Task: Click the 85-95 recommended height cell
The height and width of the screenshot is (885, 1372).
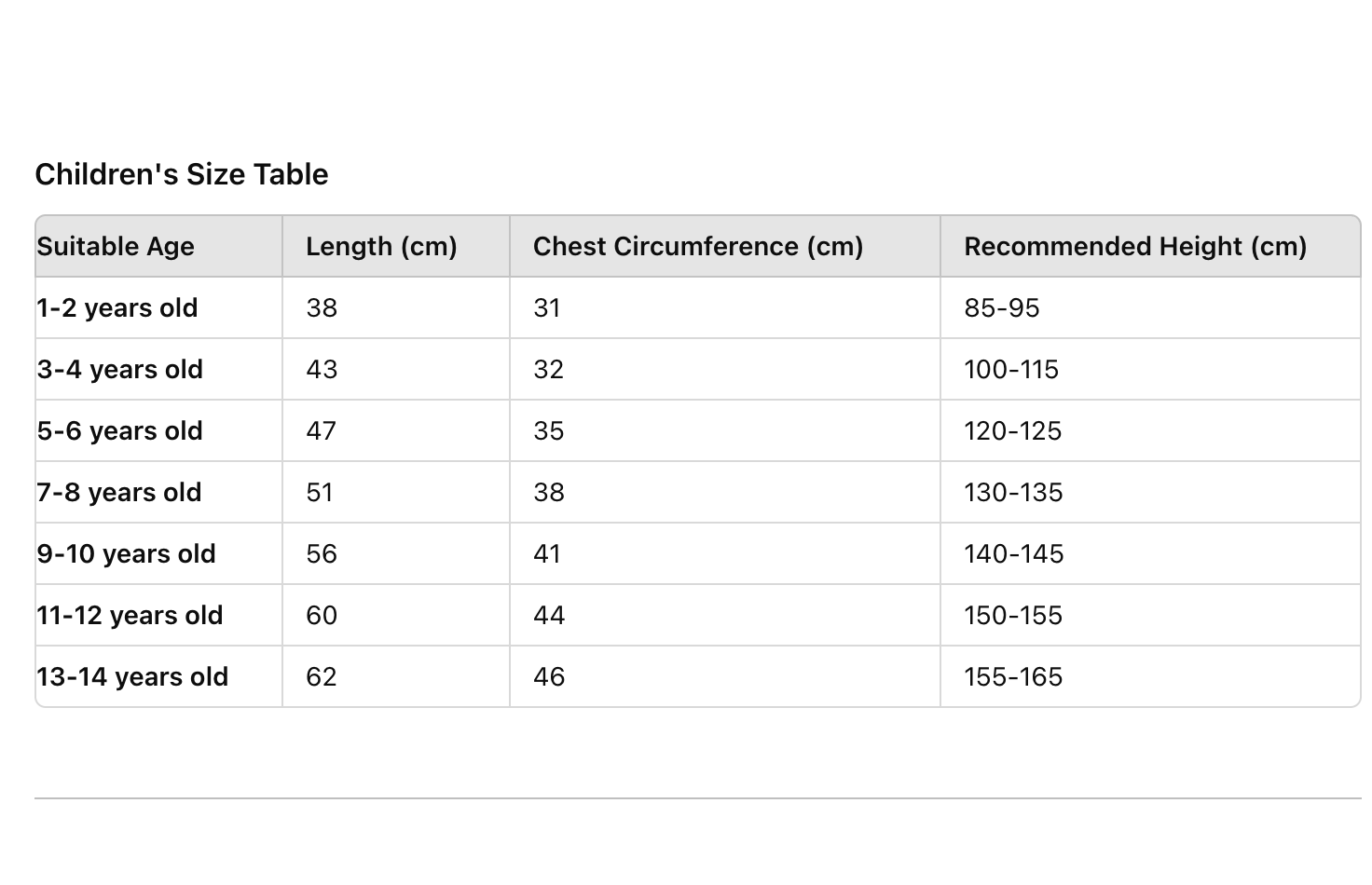Action: coord(1150,307)
